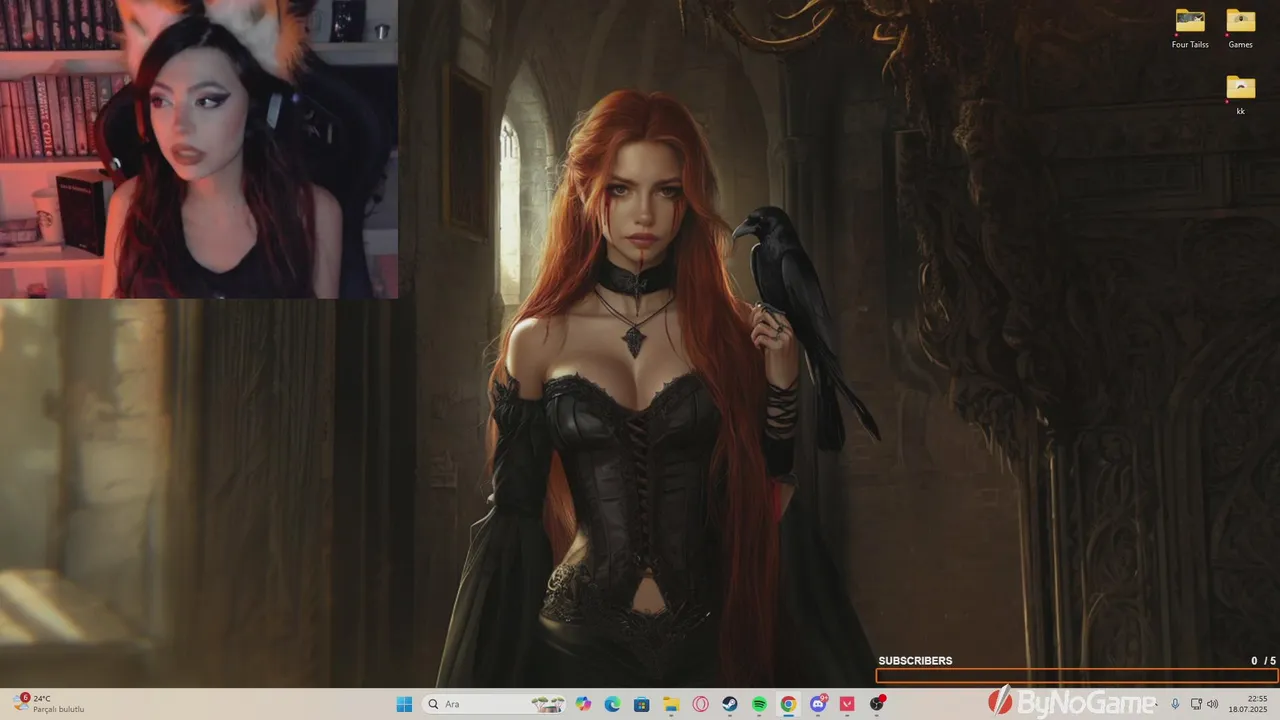Screen dimensions: 1280x720
Task: Select the kk folder on desktop
Action: tap(1240, 96)
